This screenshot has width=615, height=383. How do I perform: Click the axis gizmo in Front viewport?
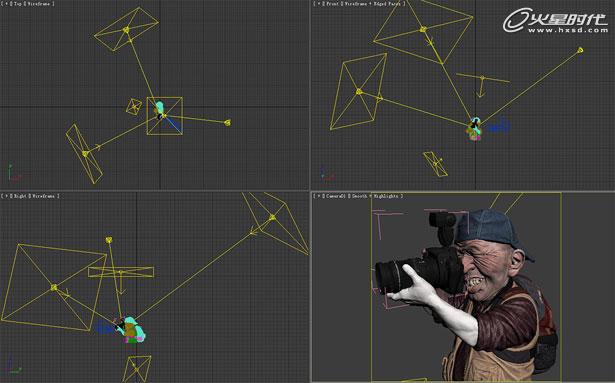click(327, 173)
